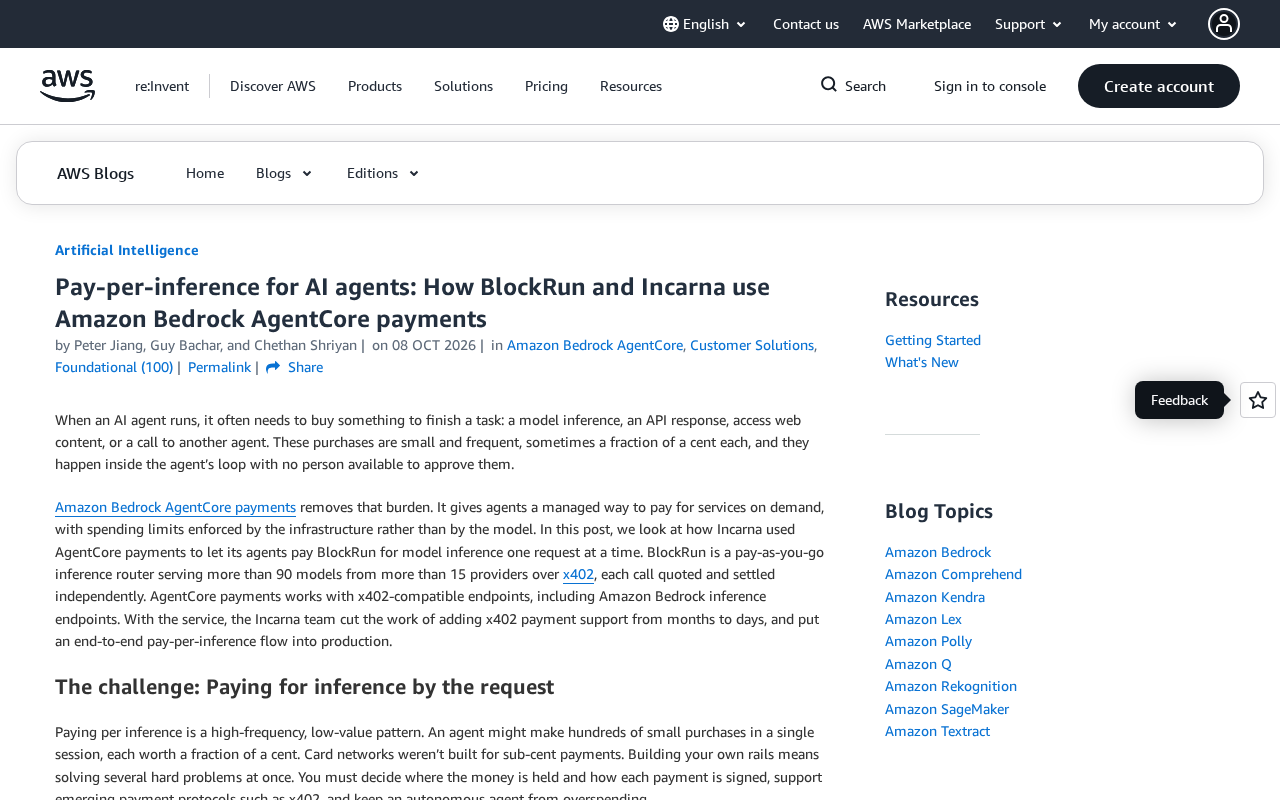The width and height of the screenshot is (1280, 800).
Task: Open the Editions dropdown menu
Action: click(384, 173)
